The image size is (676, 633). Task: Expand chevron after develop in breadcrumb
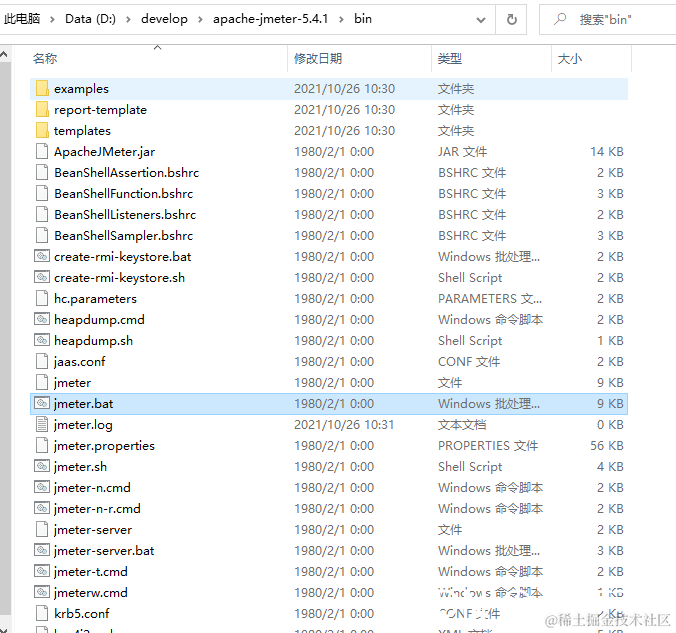[200, 19]
